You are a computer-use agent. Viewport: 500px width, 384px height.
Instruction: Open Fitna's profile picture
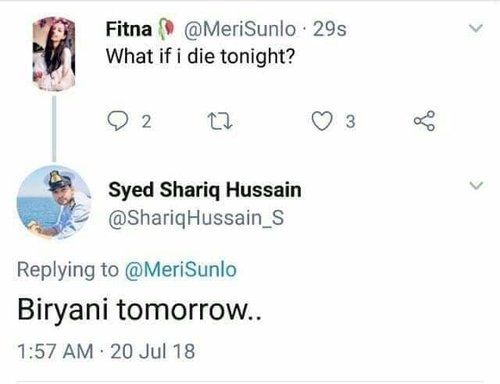click(54, 54)
